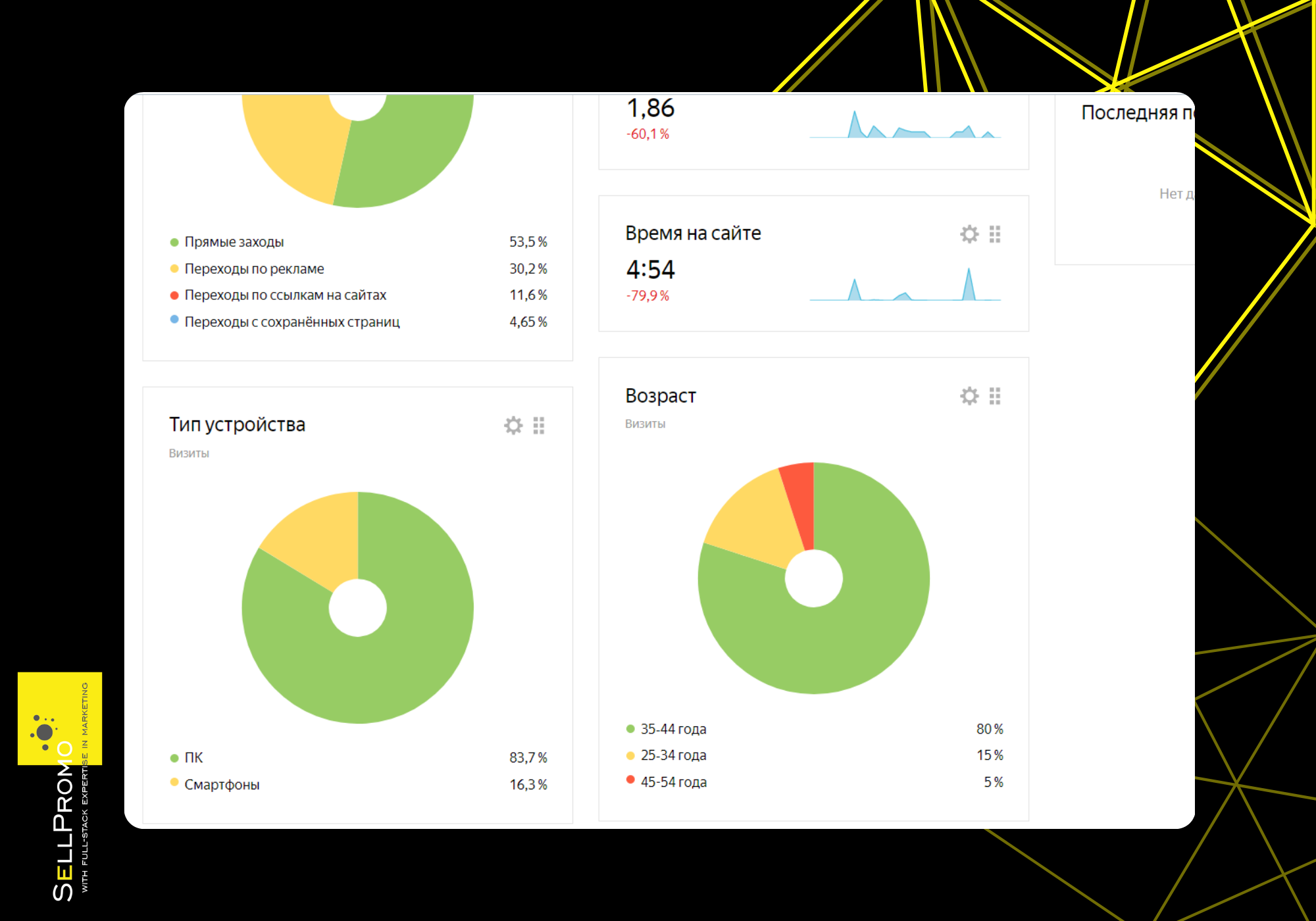Toggle 25-34 года legend entry
The height and width of the screenshot is (921, 1316).
672,755
